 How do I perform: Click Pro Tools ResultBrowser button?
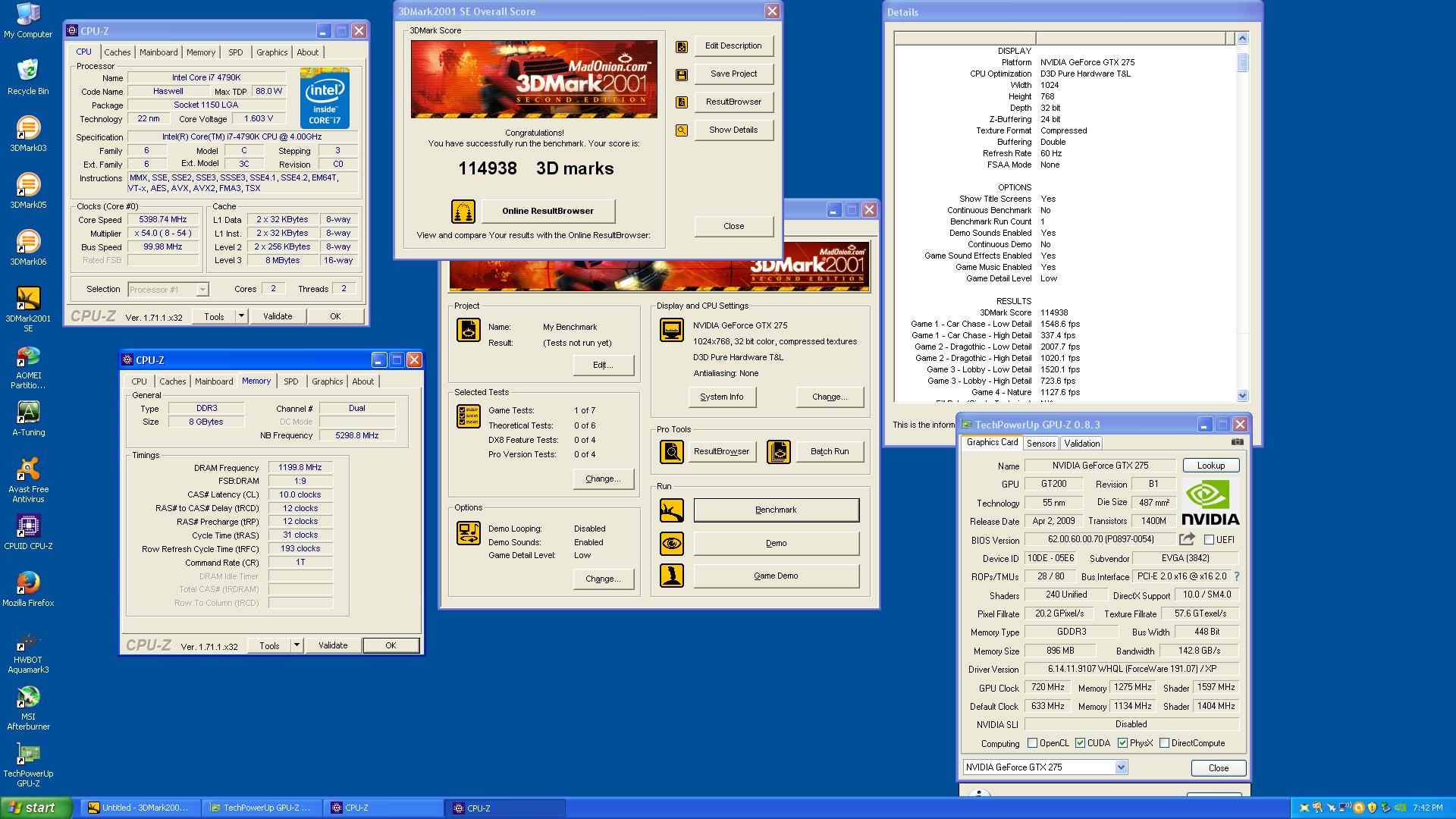pyautogui.click(x=721, y=452)
